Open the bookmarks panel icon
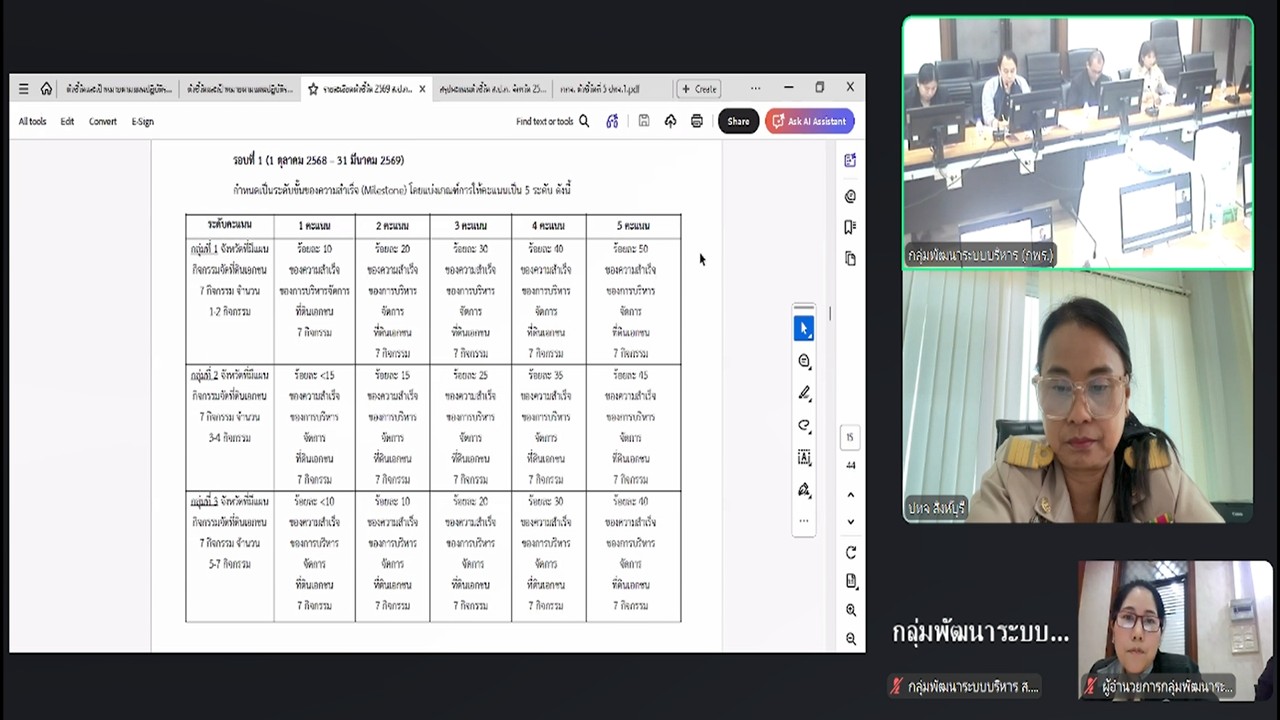 tap(850, 227)
